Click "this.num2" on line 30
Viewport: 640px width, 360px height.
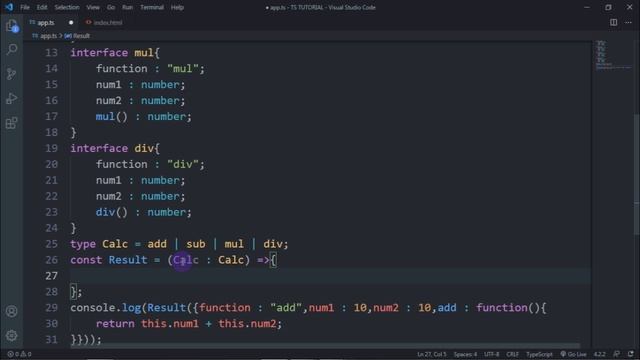pos(247,324)
